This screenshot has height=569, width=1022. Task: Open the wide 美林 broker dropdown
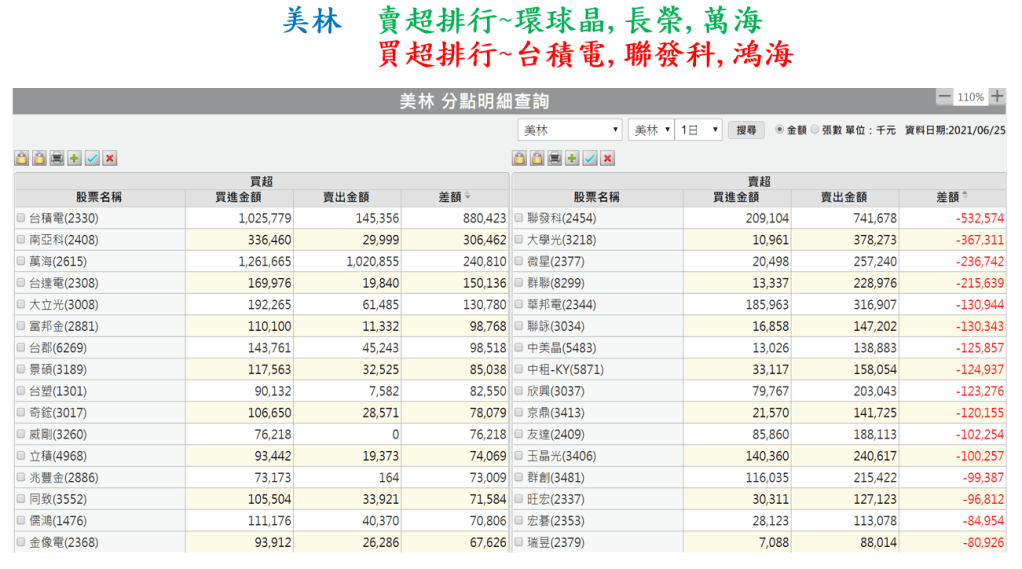click(570, 130)
